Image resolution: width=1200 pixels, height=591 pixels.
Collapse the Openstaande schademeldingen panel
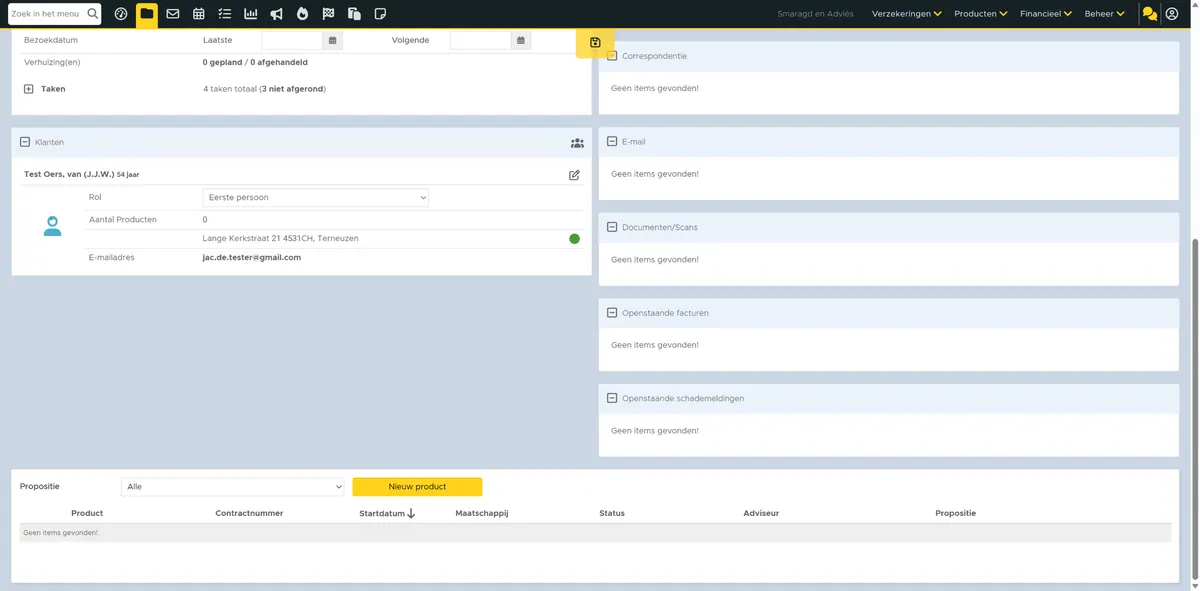[612, 398]
